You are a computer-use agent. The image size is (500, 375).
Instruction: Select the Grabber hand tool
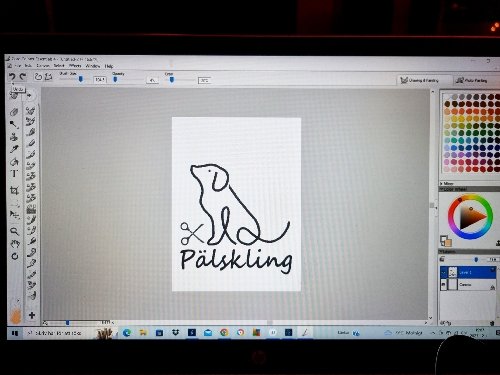14,244
